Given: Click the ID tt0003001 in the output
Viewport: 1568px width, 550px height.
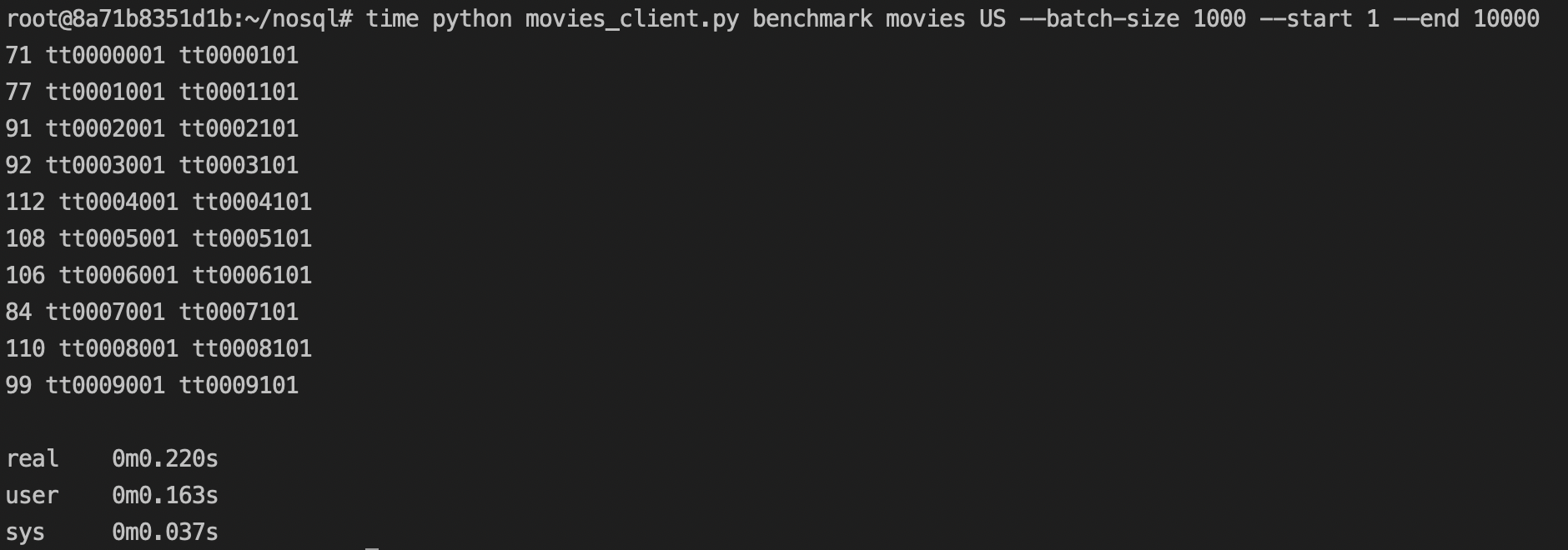Looking at the screenshot, I should pyautogui.click(x=105, y=165).
